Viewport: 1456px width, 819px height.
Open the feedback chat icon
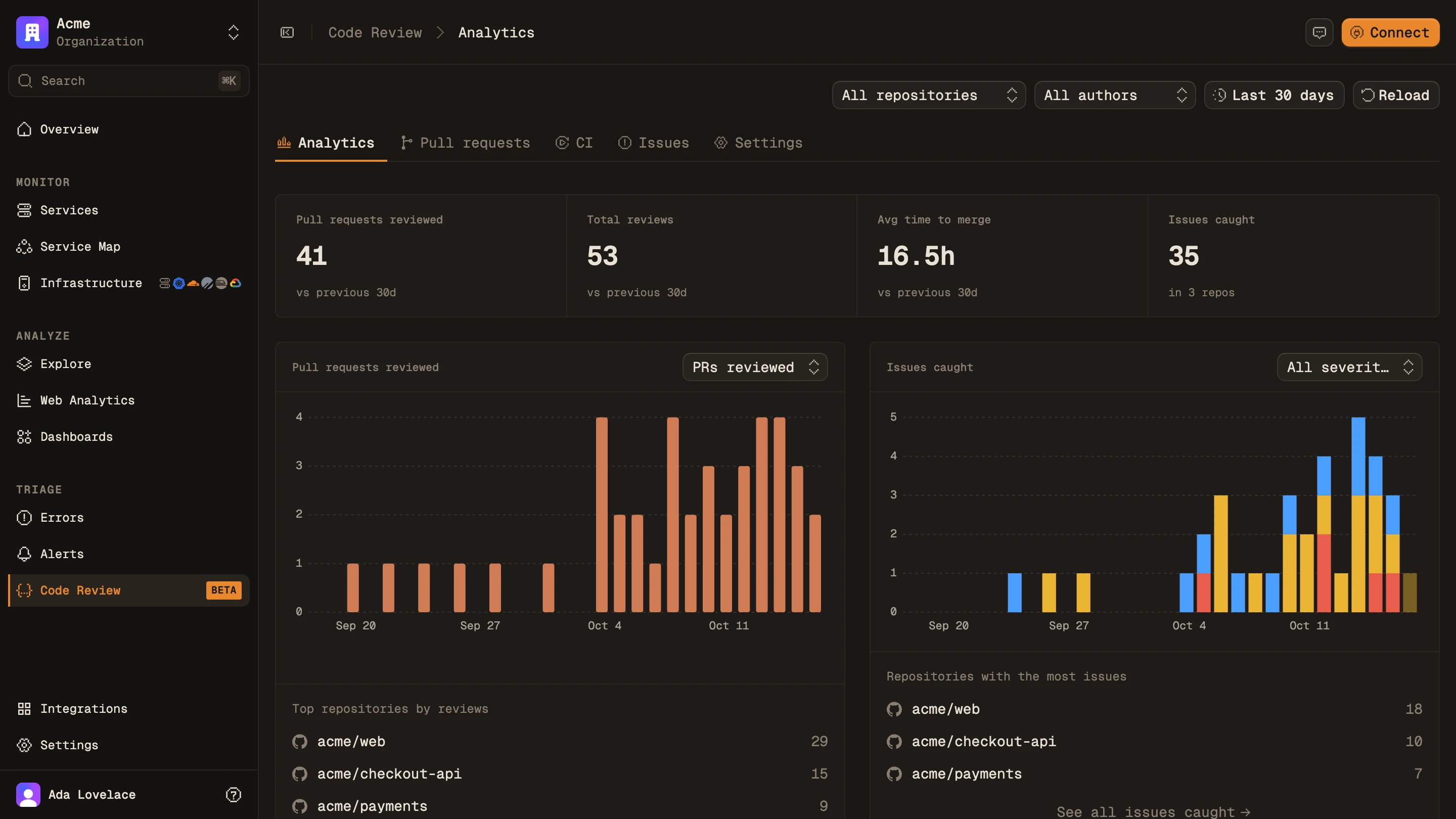tap(1319, 32)
